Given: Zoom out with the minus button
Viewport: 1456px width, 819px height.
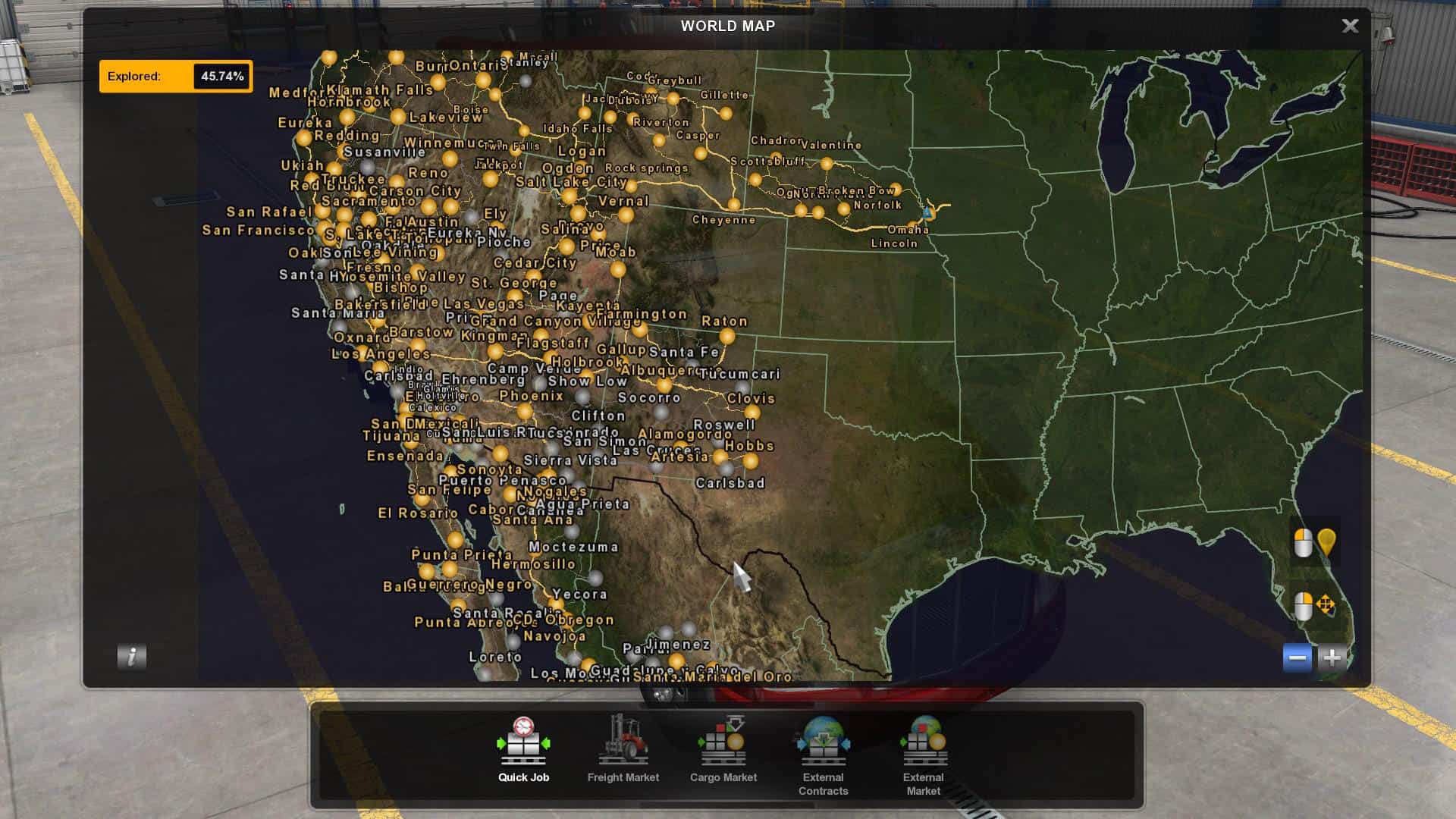Looking at the screenshot, I should tap(1297, 657).
